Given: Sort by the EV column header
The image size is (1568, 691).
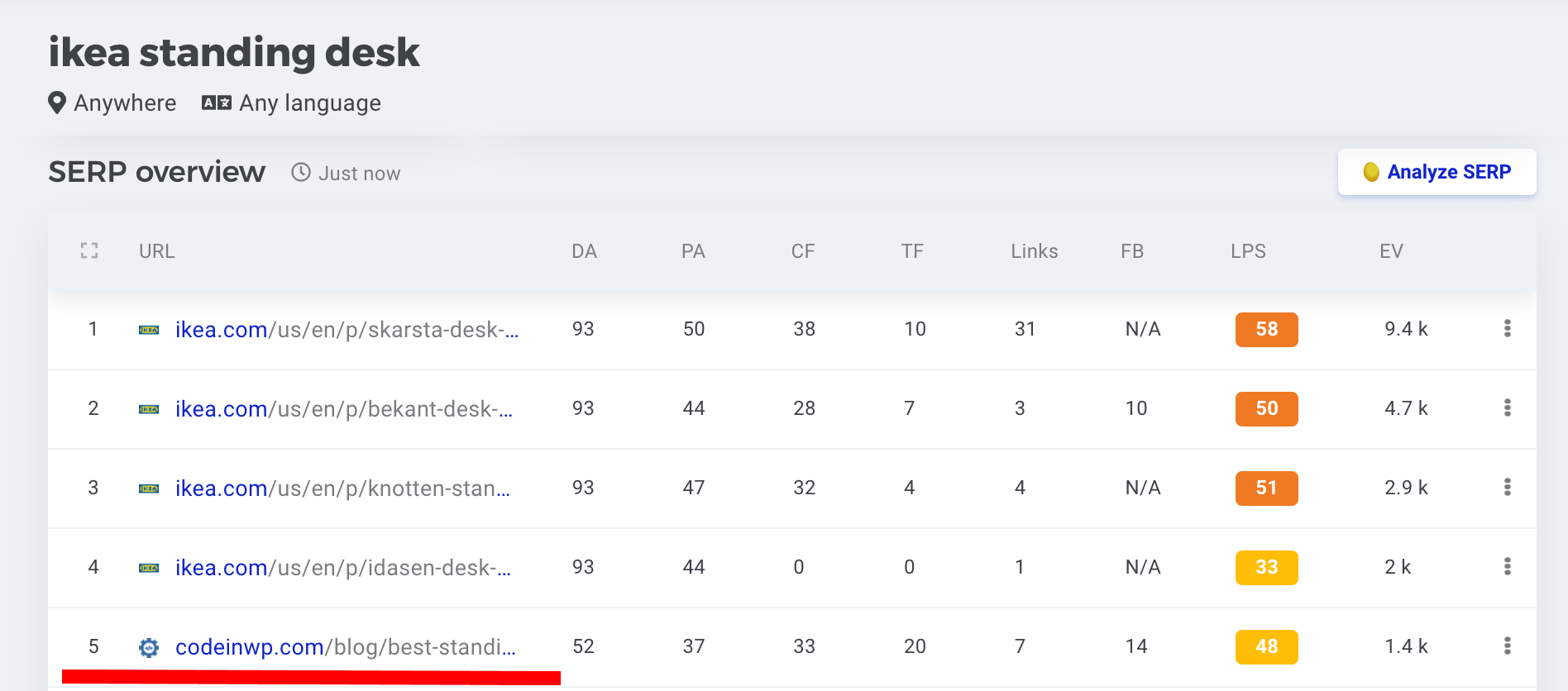Looking at the screenshot, I should 1392,251.
